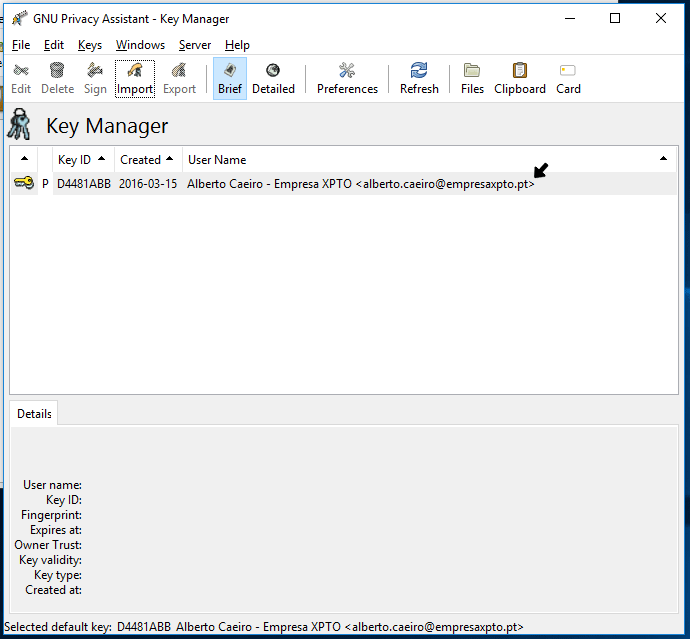Open the Keys menu
690x639 pixels.
(x=90, y=45)
